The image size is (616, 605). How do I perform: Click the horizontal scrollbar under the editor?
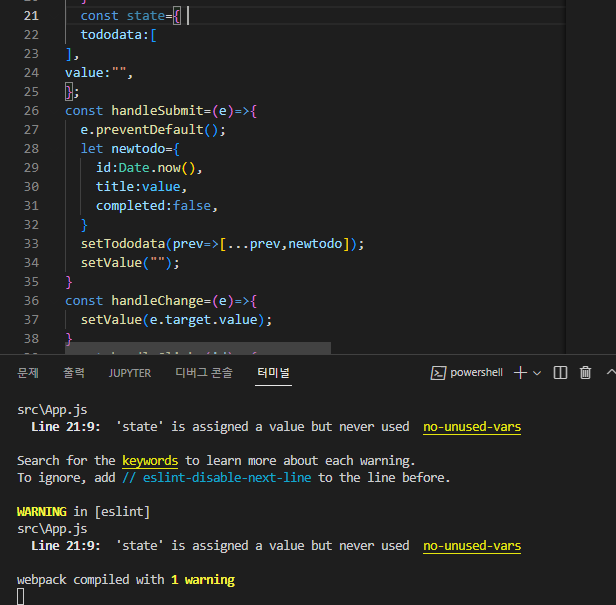click(198, 348)
